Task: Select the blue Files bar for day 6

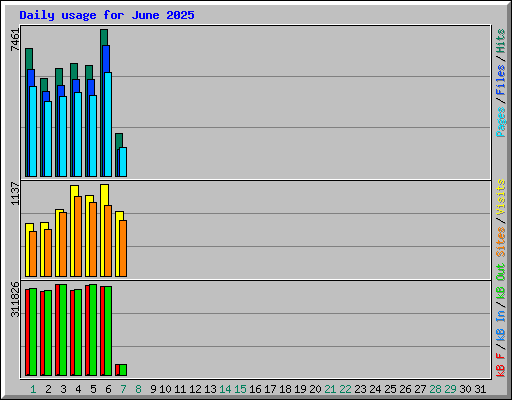Action: pos(106,58)
